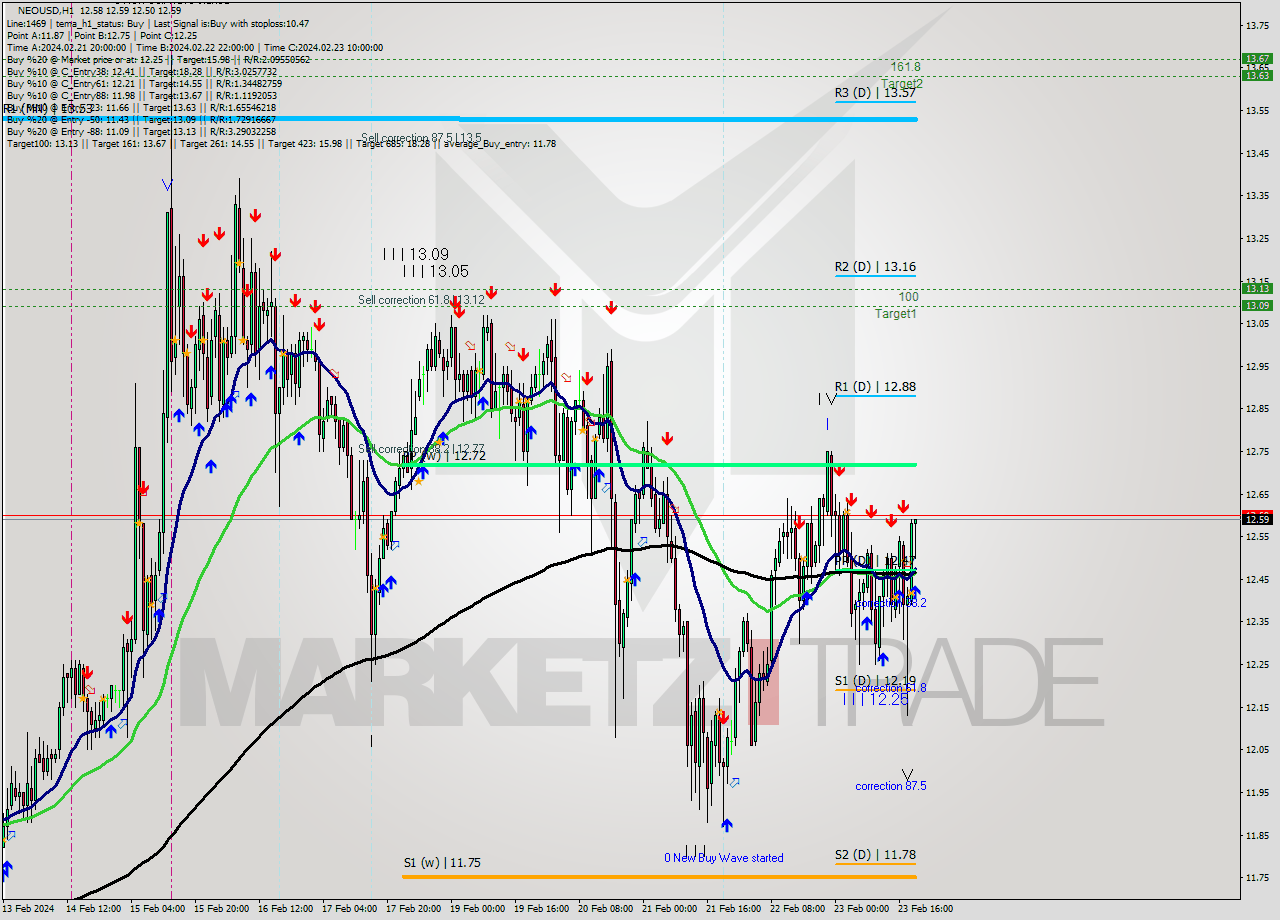The height and width of the screenshot is (920, 1280).
Task: Click the 13.67 green price tag
Action: pos(1256,59)
